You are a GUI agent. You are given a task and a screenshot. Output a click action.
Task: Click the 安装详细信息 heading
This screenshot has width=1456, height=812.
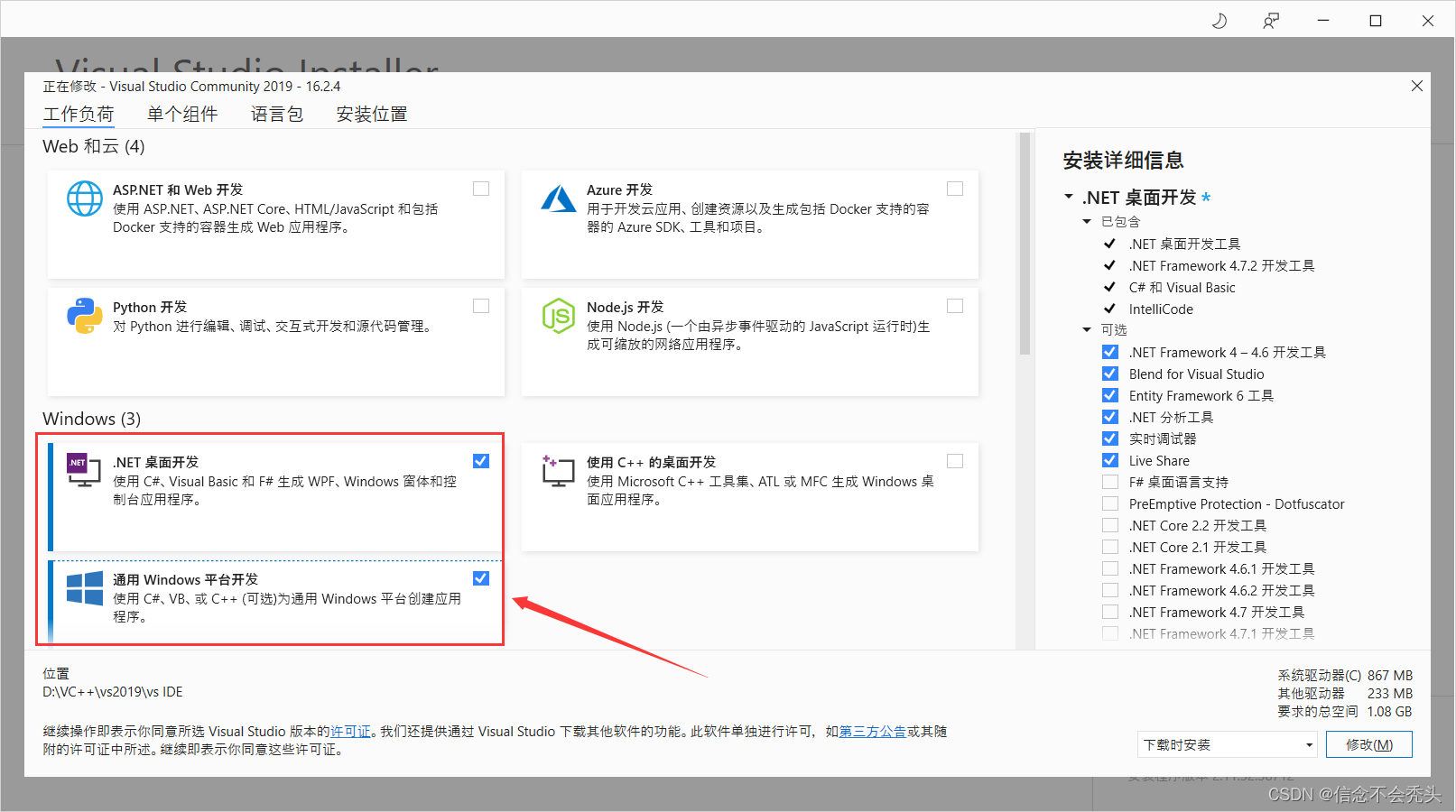click(1123, 161)
